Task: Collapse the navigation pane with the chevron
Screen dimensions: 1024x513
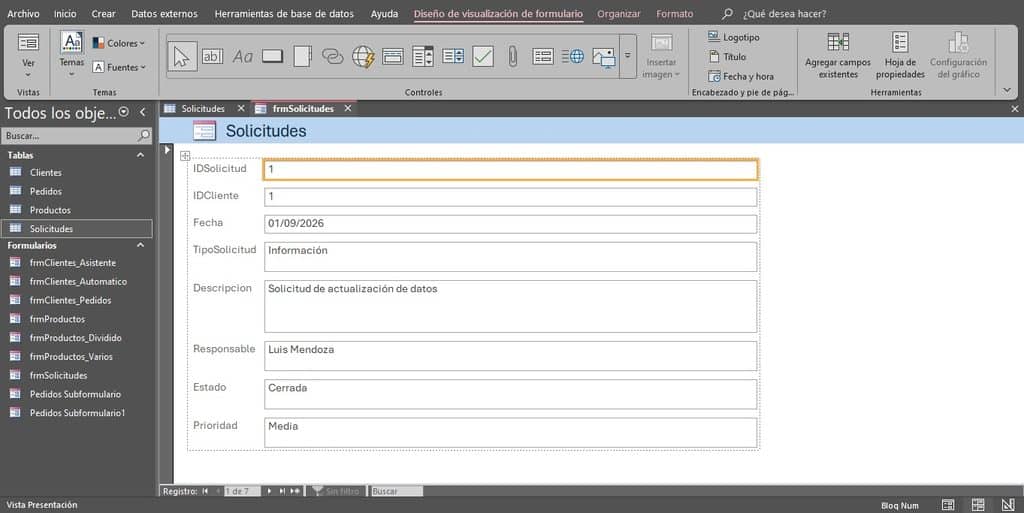Action: tap(142, 112)
